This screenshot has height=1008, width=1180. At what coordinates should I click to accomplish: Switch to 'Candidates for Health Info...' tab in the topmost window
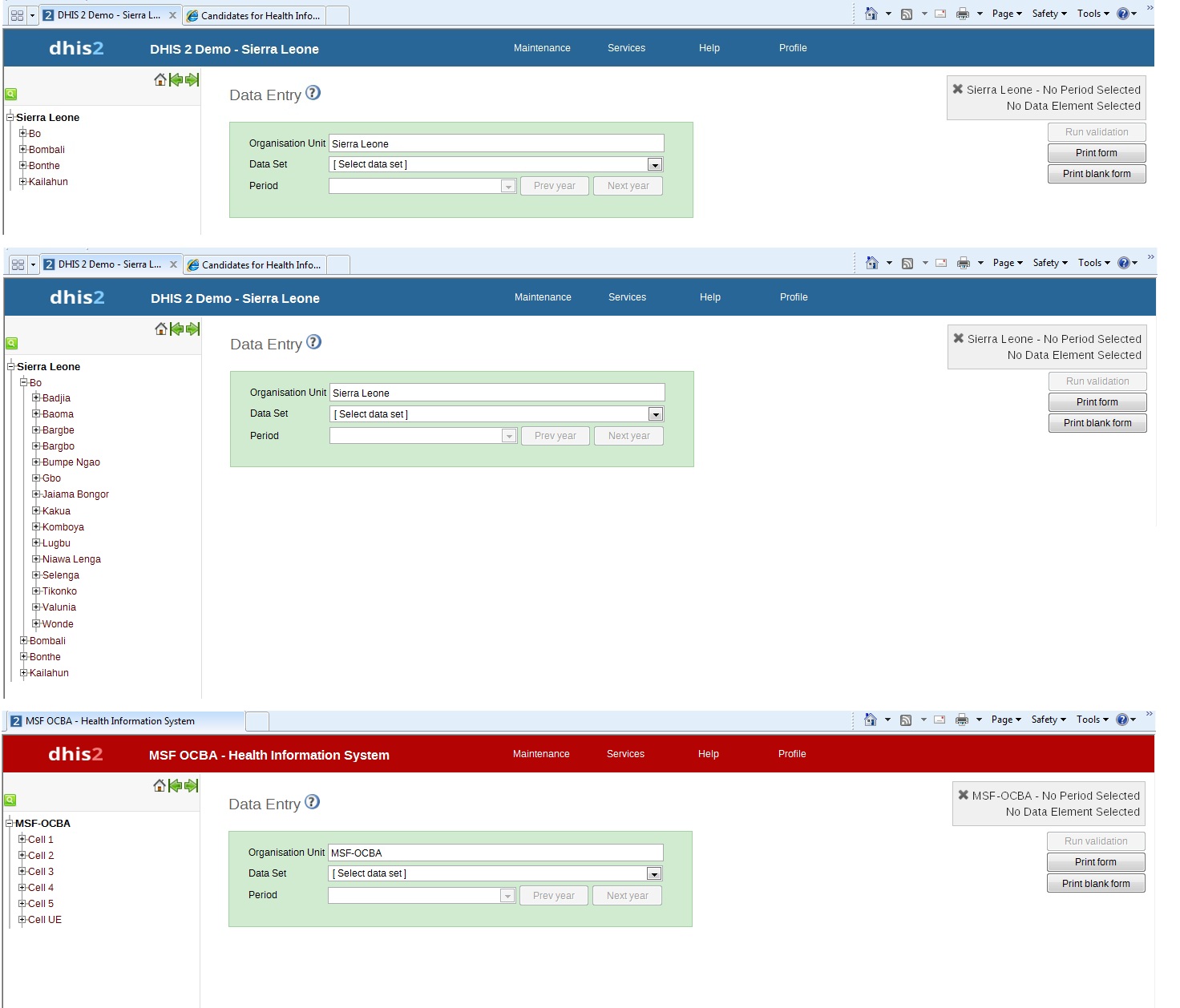coord(253,15)
